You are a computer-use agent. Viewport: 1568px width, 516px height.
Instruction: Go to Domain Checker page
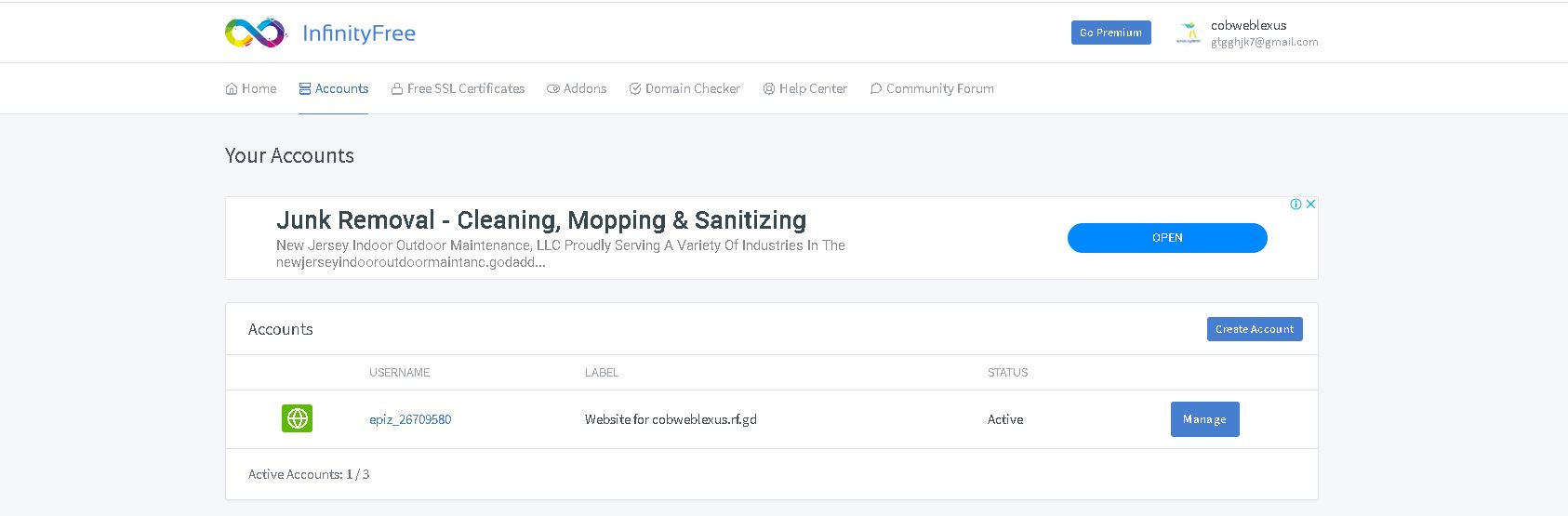click(x=684, y=88)
